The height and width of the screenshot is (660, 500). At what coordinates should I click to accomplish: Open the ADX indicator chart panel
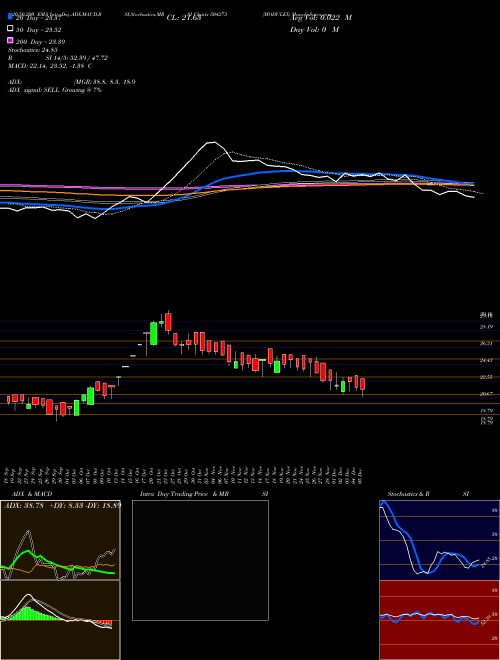point(60,540)
